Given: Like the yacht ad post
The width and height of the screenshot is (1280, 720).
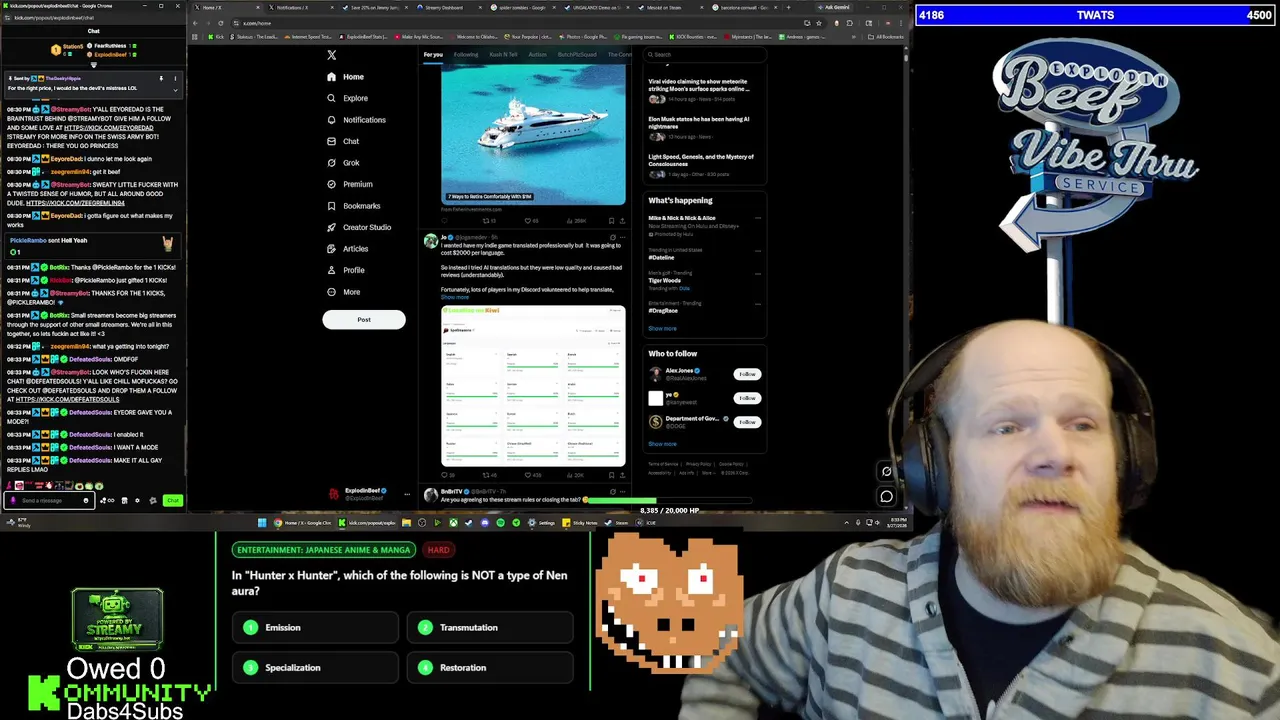Looking at the screenshot, I should (531, 221).
